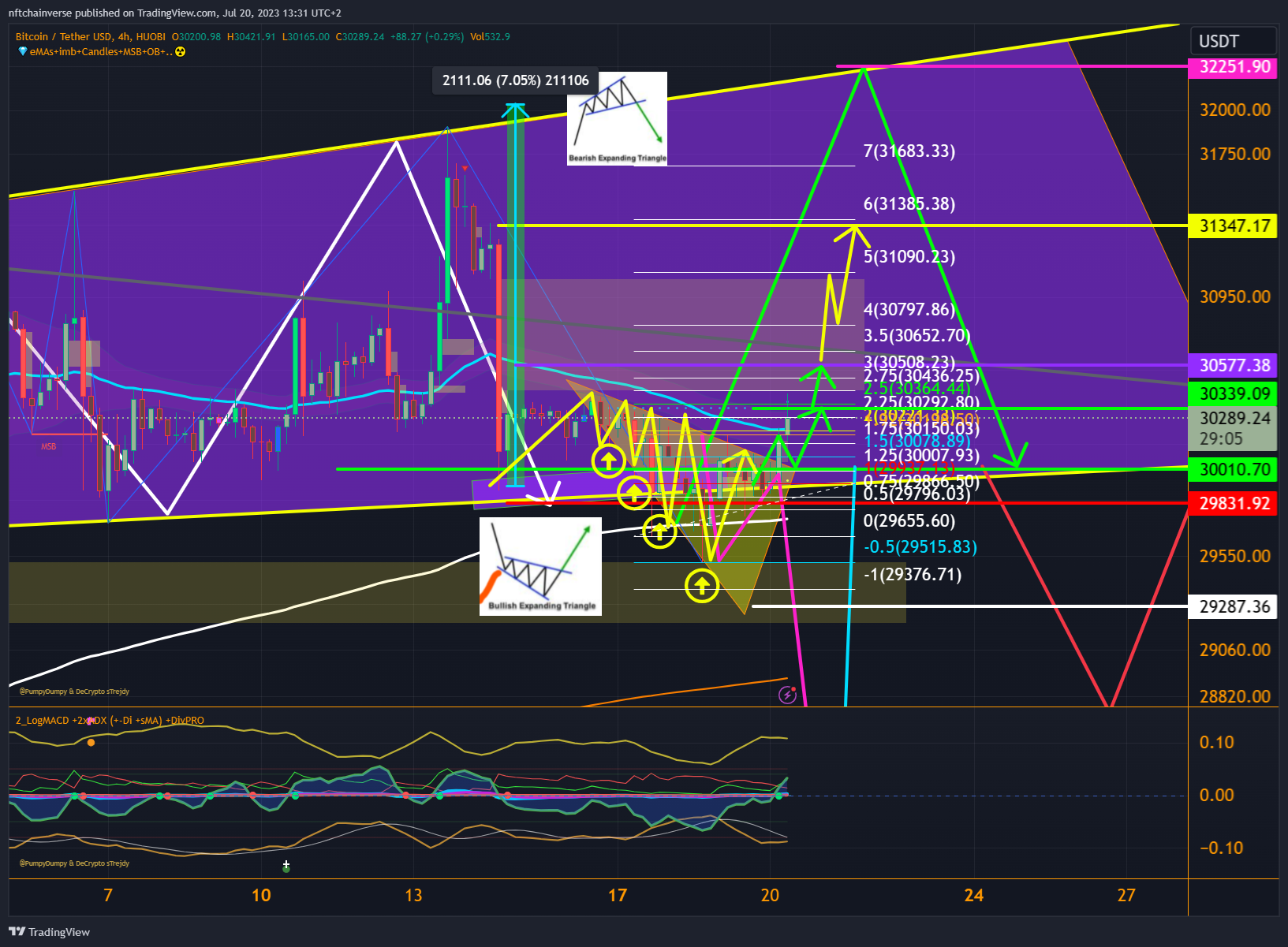Click the 31750.00 price axis value
1288x947 pixels.
pyautogui.click(x=1235, y=155)
